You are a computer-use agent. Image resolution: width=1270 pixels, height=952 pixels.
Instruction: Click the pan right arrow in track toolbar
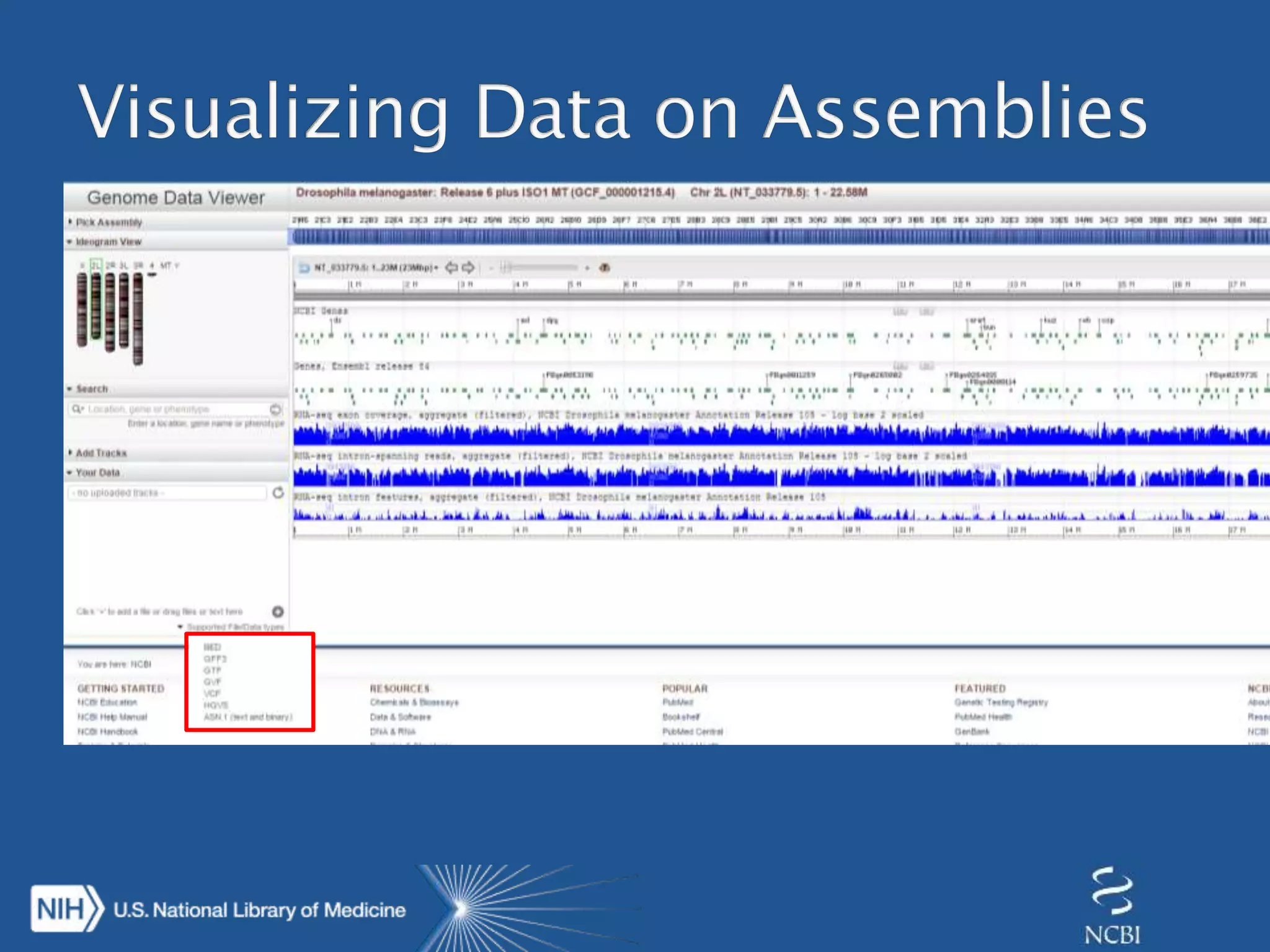469,268
